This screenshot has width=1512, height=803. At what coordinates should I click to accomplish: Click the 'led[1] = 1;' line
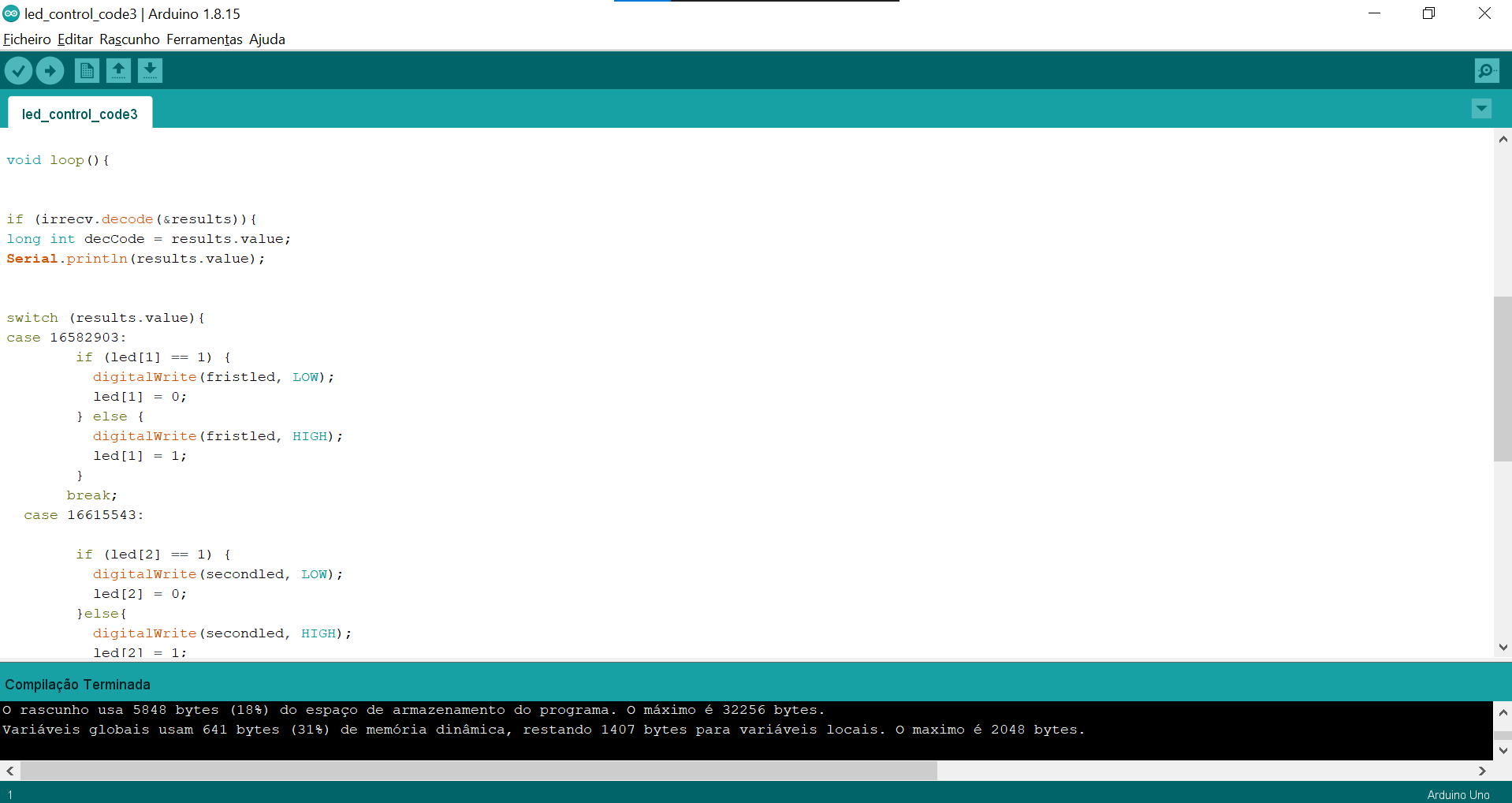tap(140, 456)
